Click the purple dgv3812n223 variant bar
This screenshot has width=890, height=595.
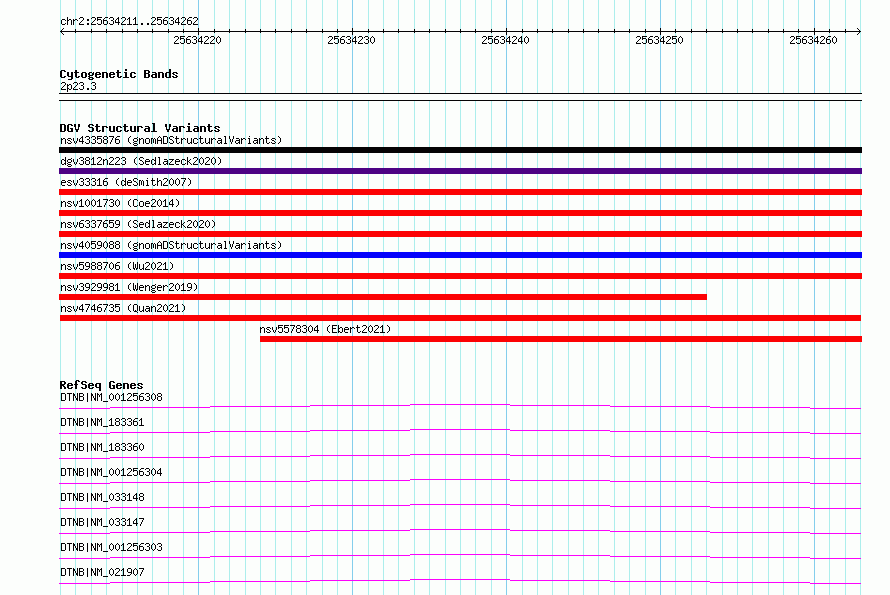460,171
